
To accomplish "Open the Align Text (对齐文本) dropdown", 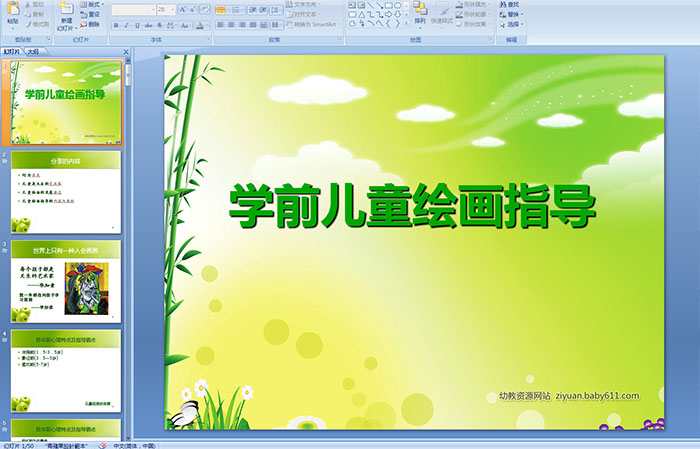I will [x=304, y=14].
